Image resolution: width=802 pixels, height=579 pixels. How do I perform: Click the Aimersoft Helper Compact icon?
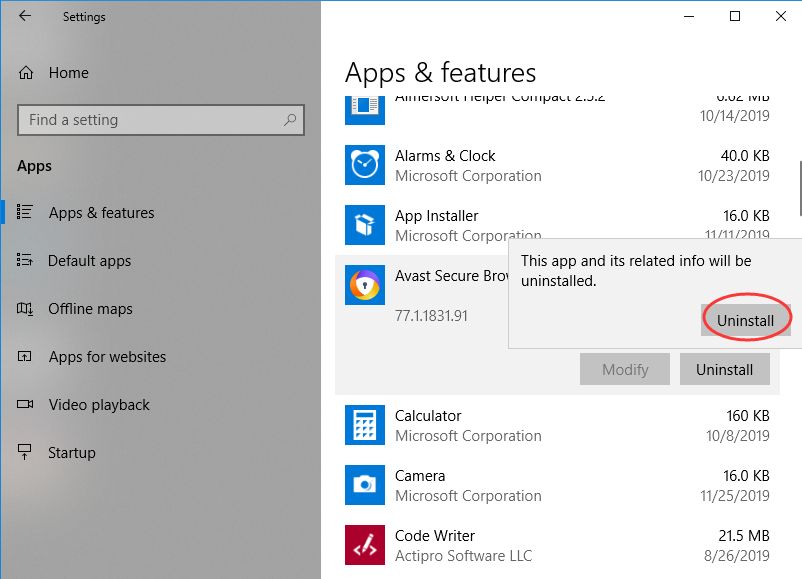[365, 110]
